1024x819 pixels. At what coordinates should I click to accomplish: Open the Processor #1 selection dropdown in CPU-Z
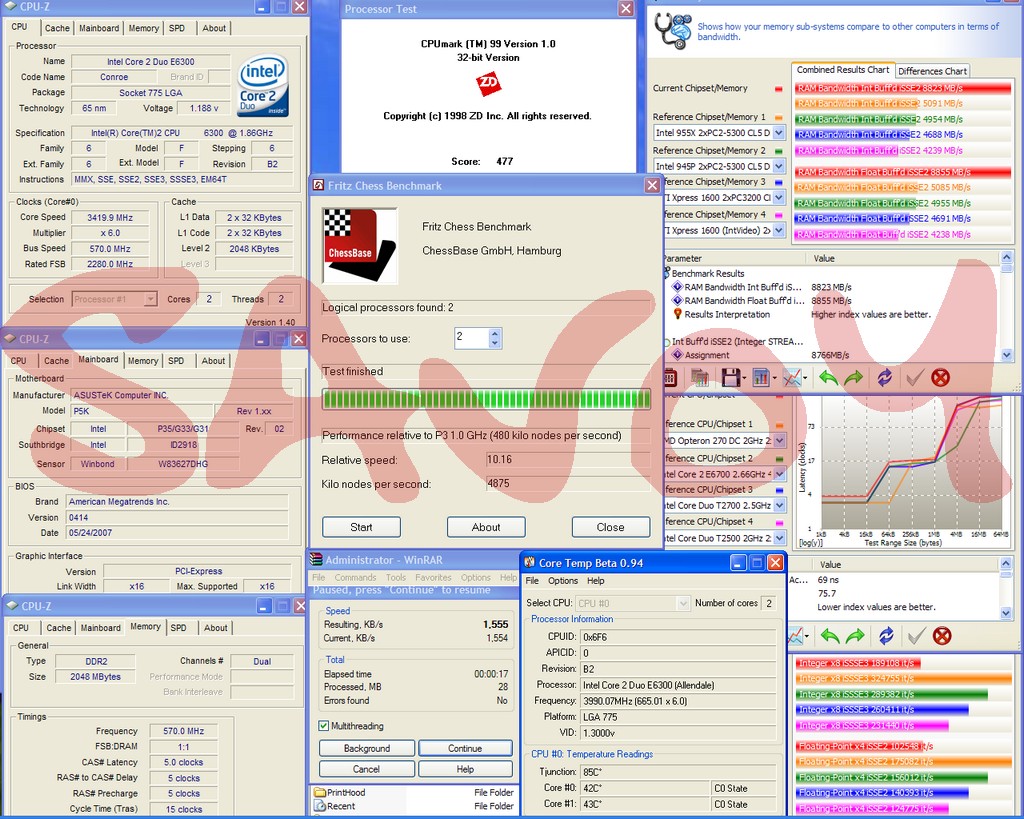pyautogui.click(x=150, y=299)
